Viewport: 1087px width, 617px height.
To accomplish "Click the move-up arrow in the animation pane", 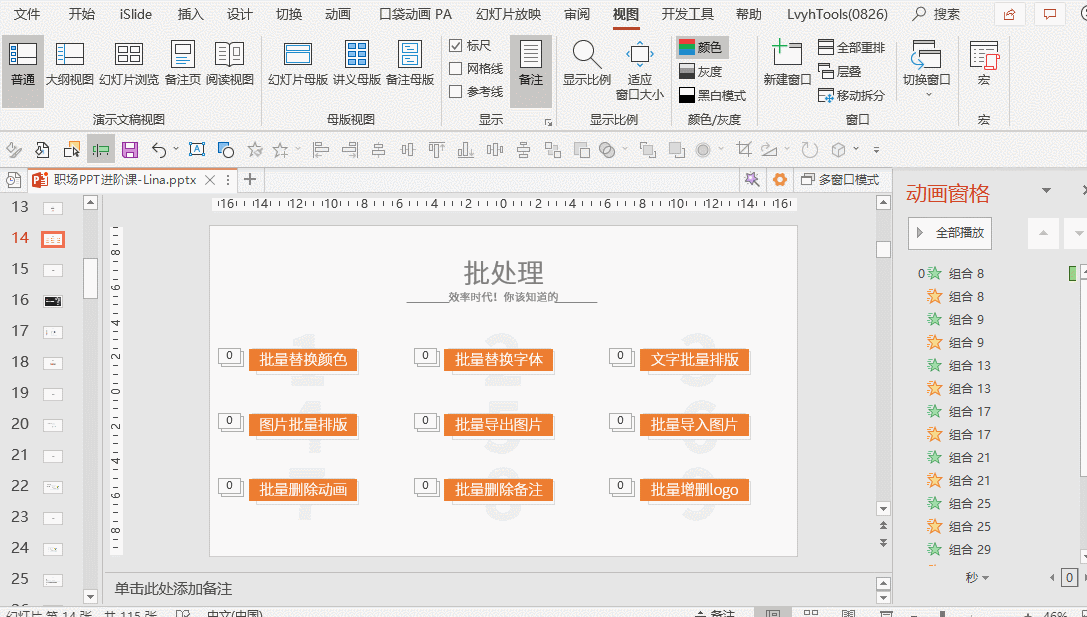I will (1043, 233).
